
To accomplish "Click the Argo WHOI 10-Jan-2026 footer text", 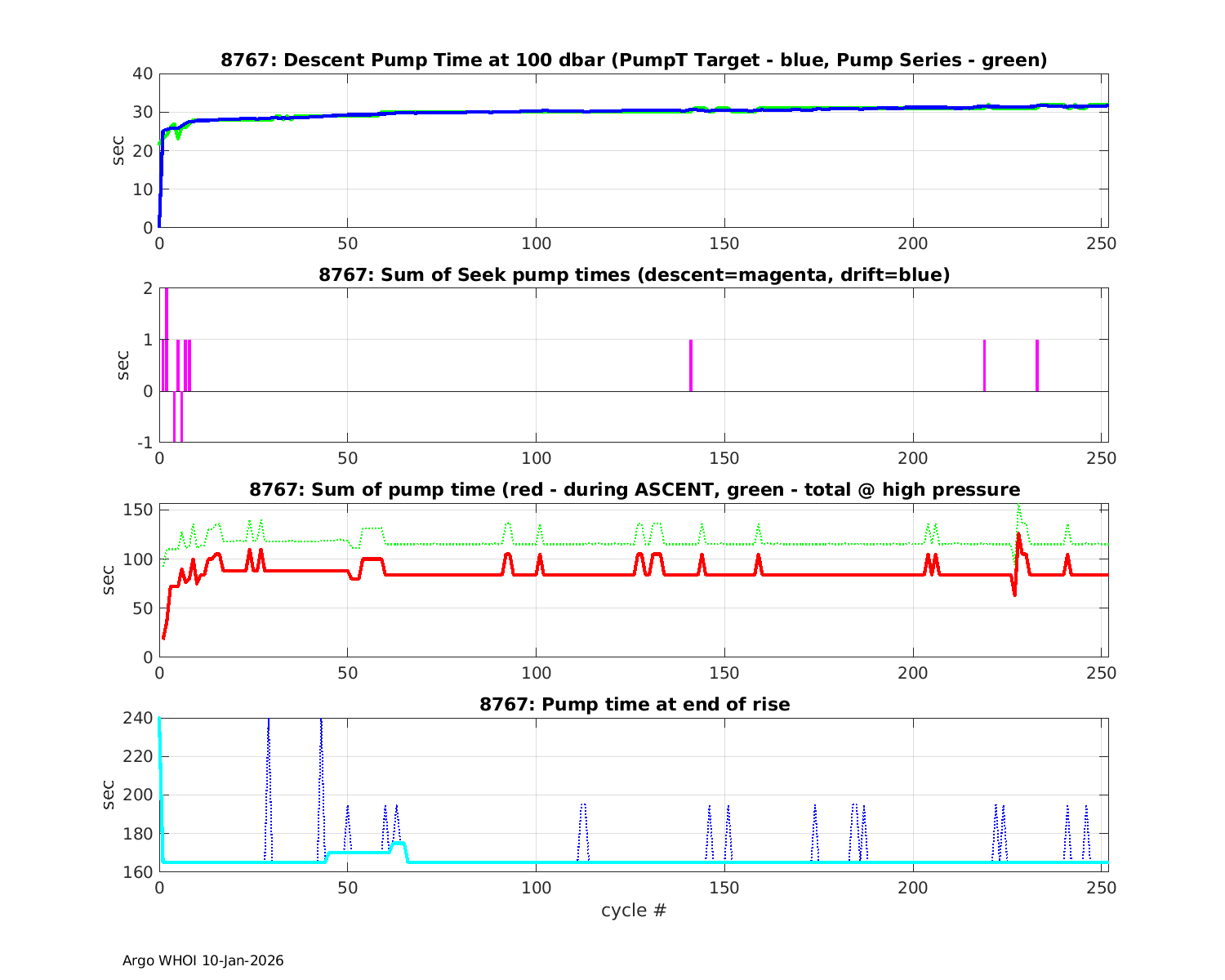I will (x=203, y=960).
